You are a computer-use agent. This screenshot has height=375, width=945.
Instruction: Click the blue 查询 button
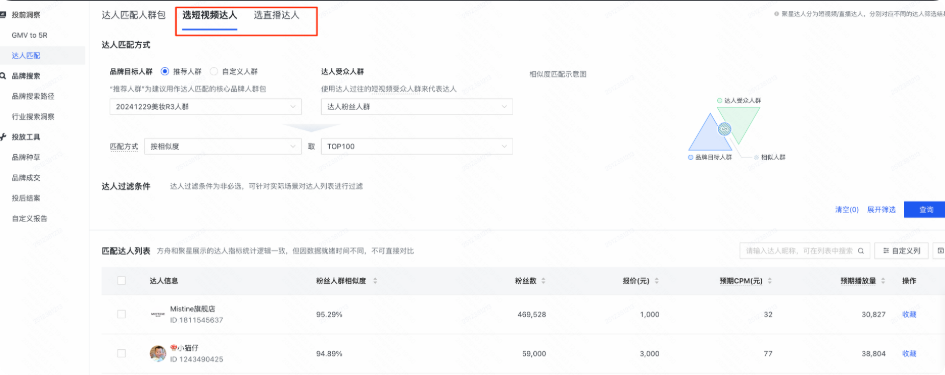926,210
